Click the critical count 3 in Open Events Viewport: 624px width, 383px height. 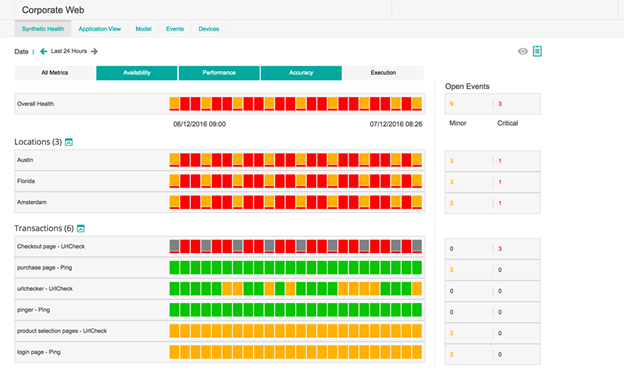click(x=500, y=104)
